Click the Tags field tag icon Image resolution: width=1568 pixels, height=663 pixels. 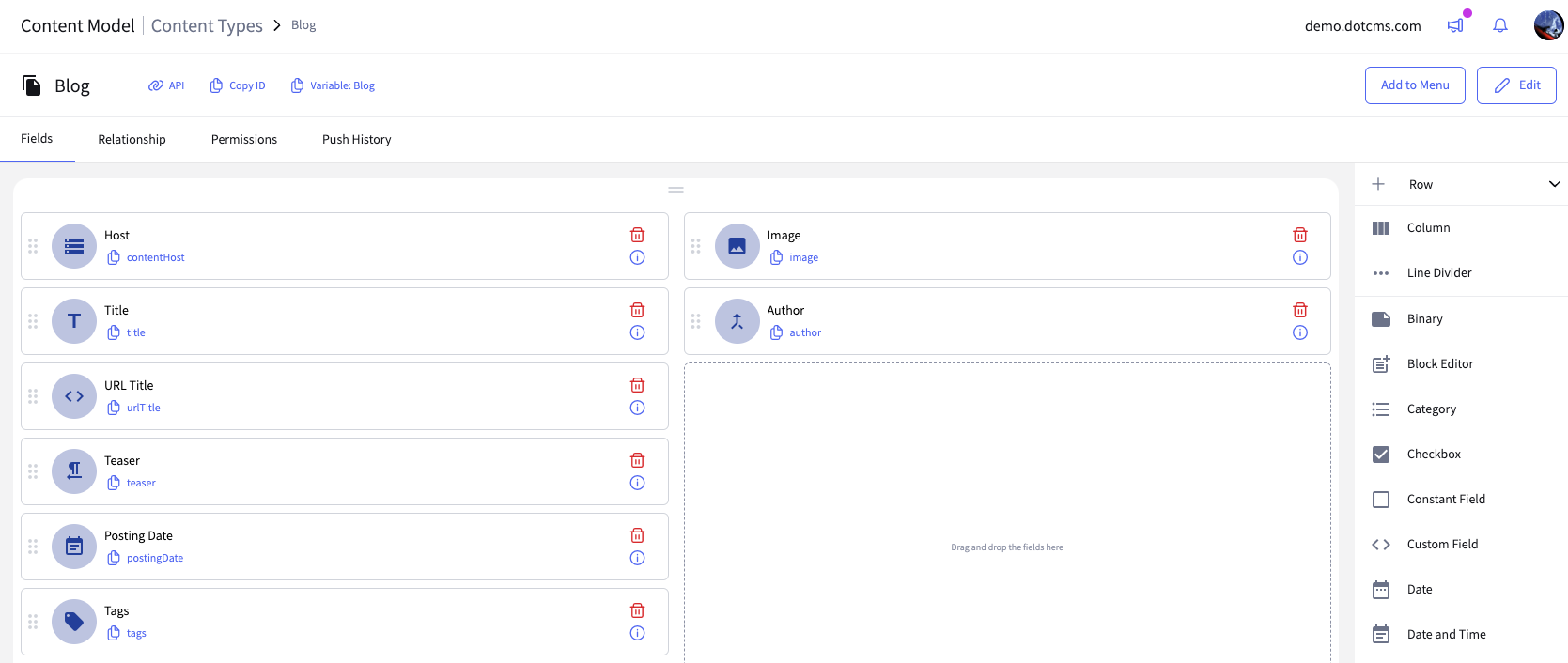[74, 622]
